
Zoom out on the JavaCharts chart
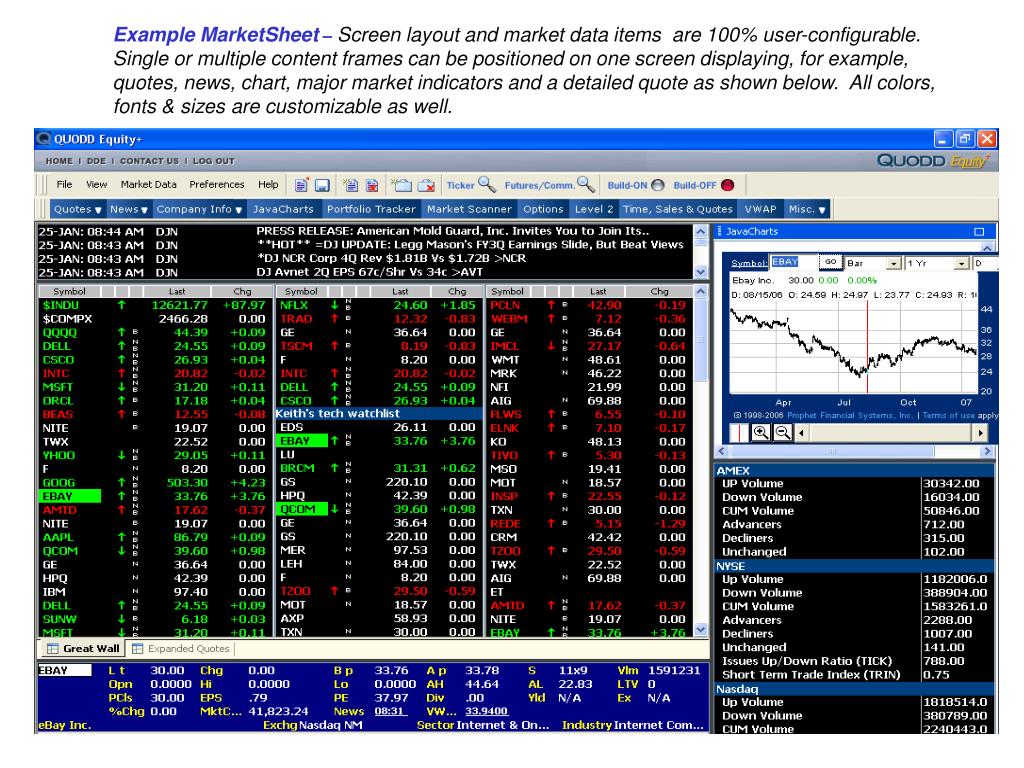(x=782, y=432)
